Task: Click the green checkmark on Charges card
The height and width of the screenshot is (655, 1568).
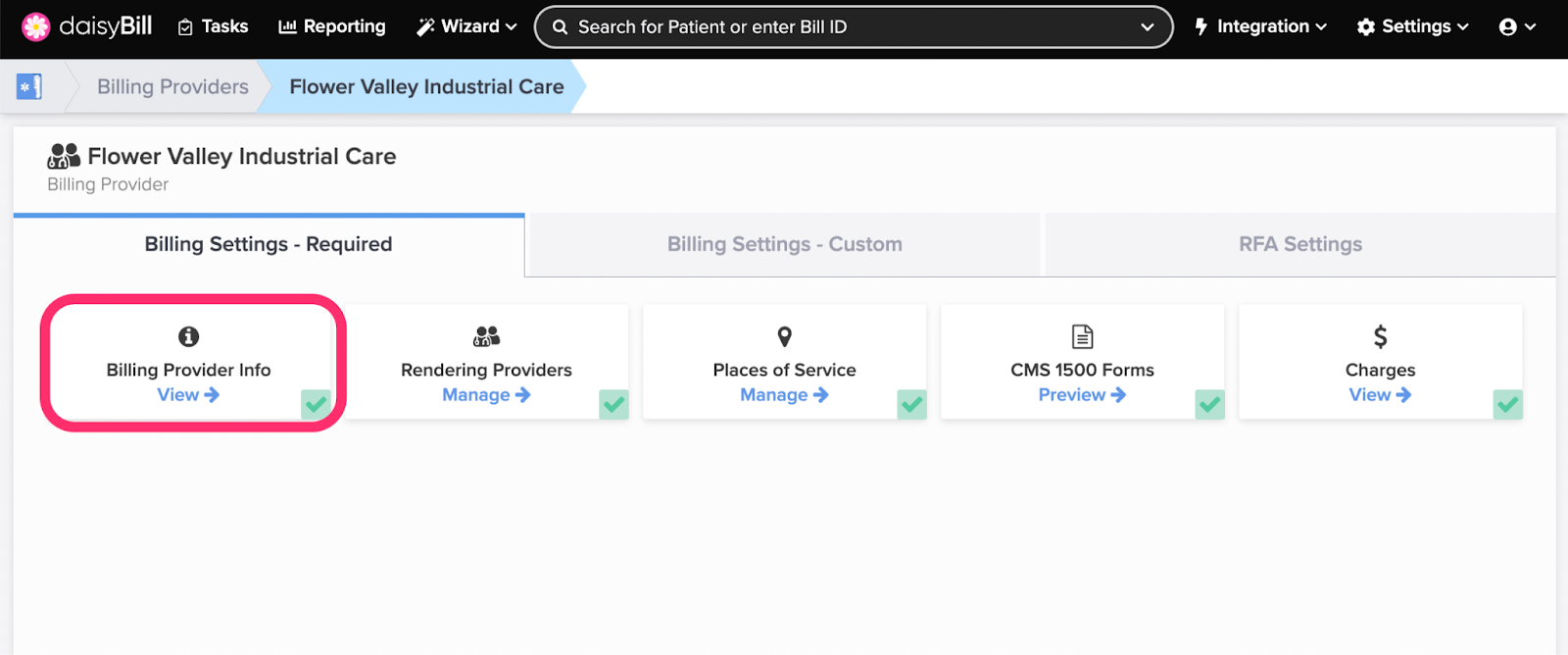Action: click(x=1508, y=404)
